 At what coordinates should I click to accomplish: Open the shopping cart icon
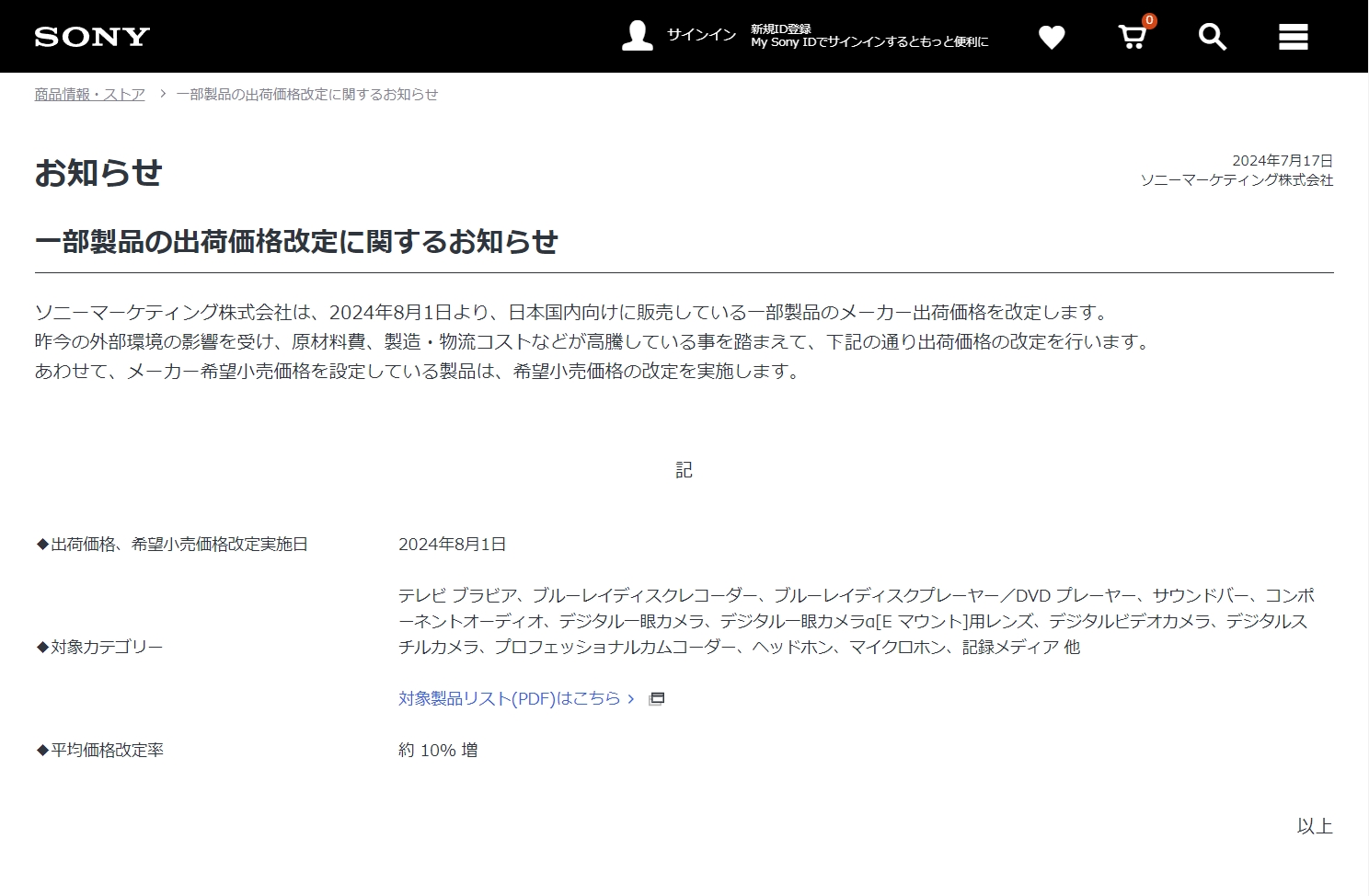click(1131, 39)
